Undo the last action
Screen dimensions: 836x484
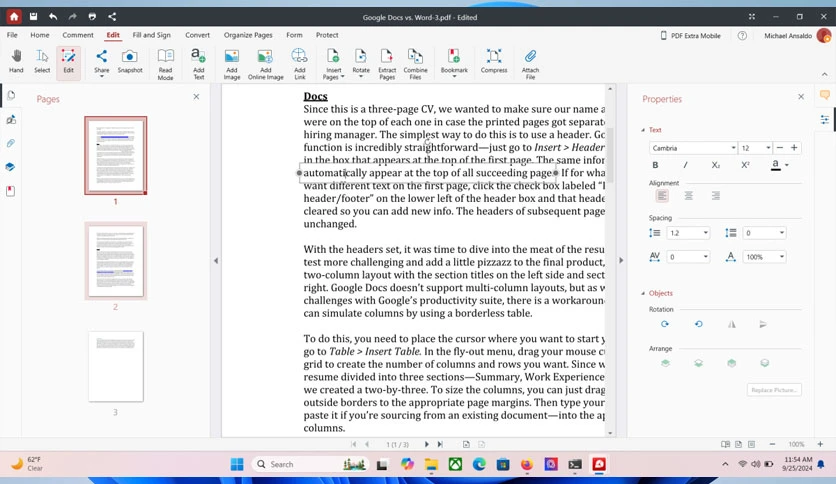(53, 17)
